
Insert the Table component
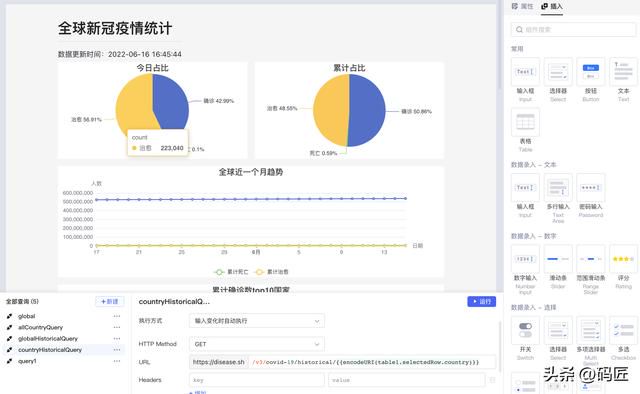525,122
